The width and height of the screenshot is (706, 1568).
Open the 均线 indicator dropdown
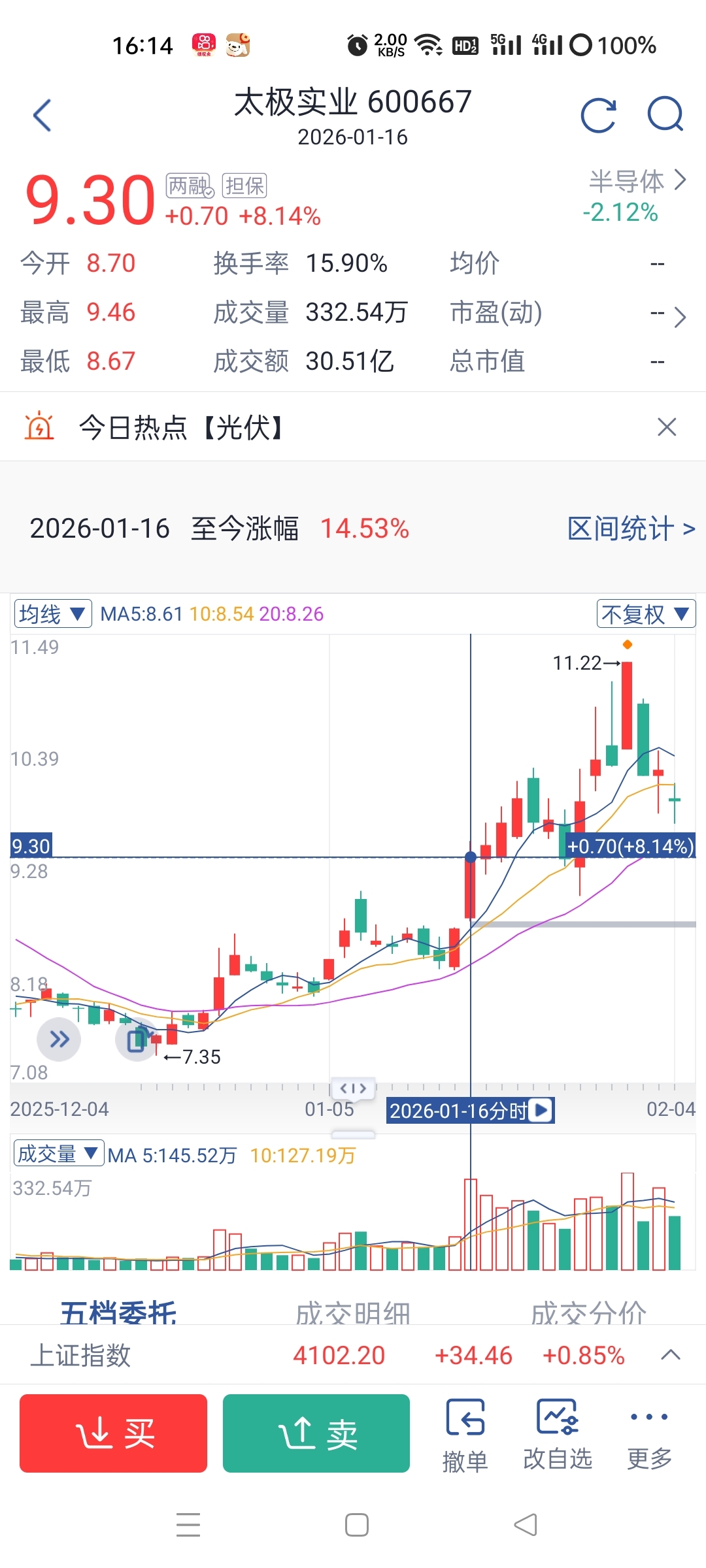(x=53, y=614)
